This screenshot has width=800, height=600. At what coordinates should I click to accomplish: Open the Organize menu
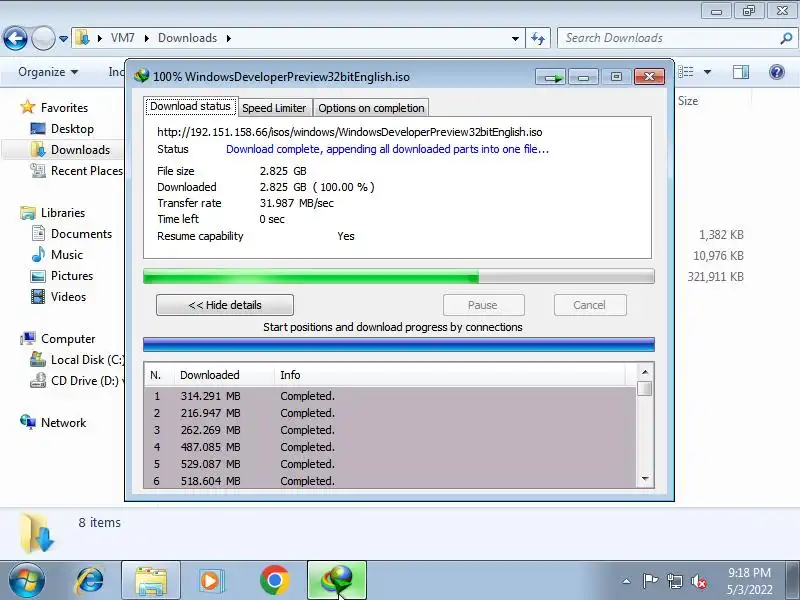click(x=48, y=72)
